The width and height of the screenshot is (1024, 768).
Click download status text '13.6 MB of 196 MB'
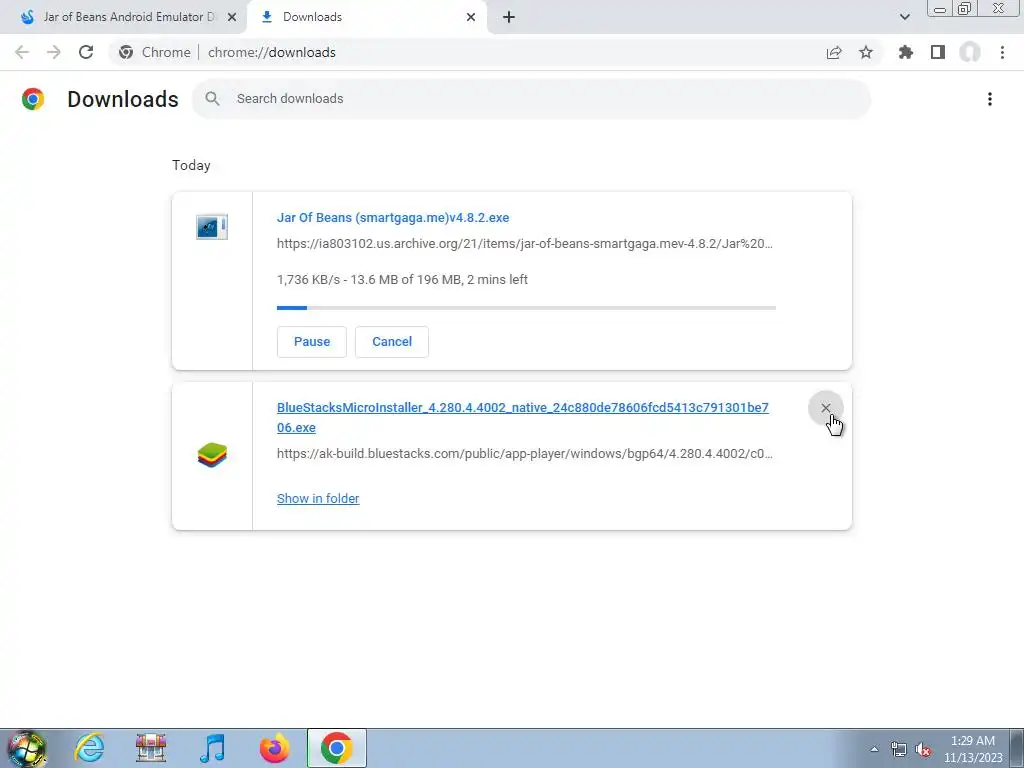pyautogui.click(x=406, y=280)
